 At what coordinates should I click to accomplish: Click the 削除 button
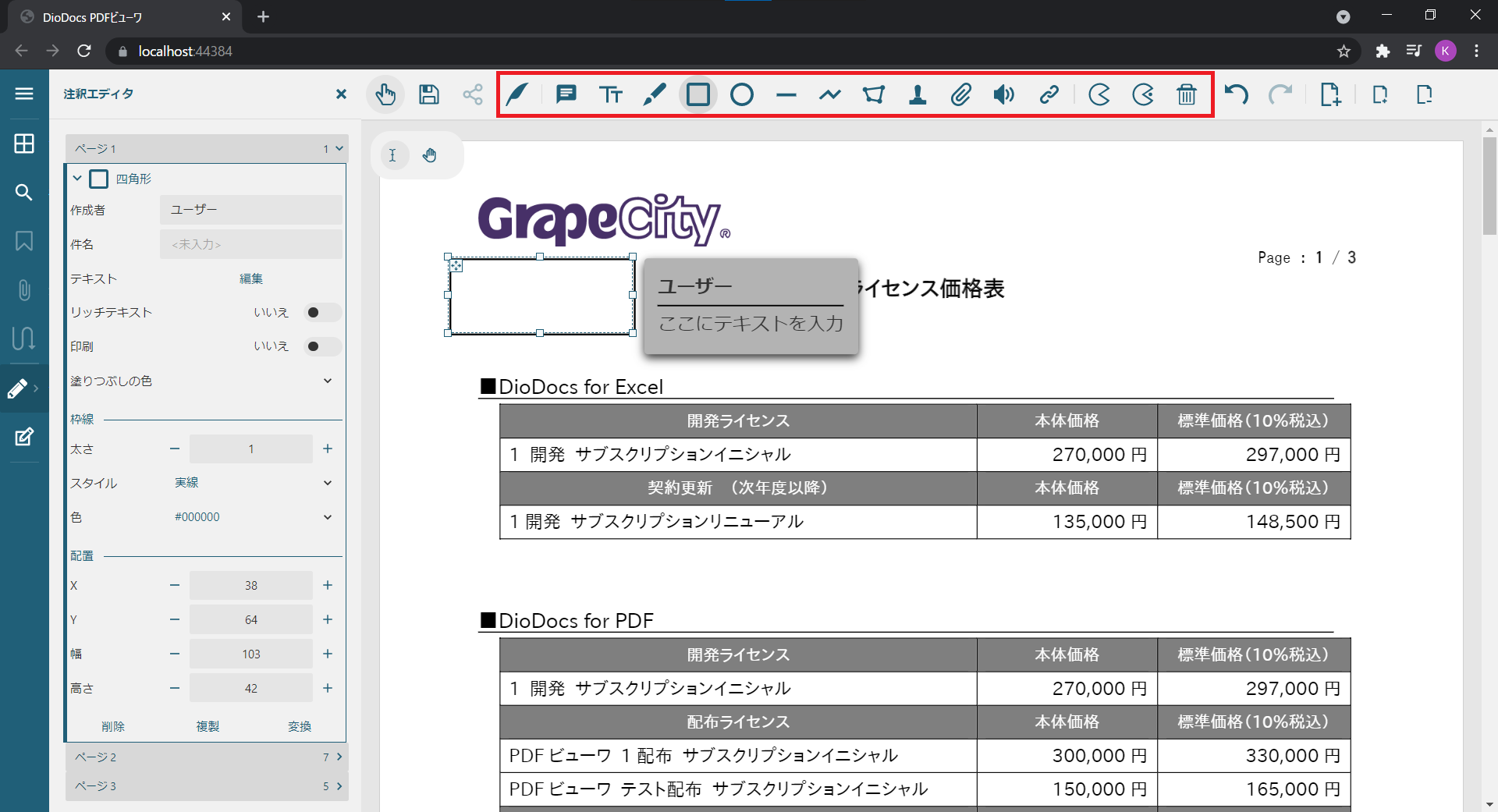pos(113,726)
